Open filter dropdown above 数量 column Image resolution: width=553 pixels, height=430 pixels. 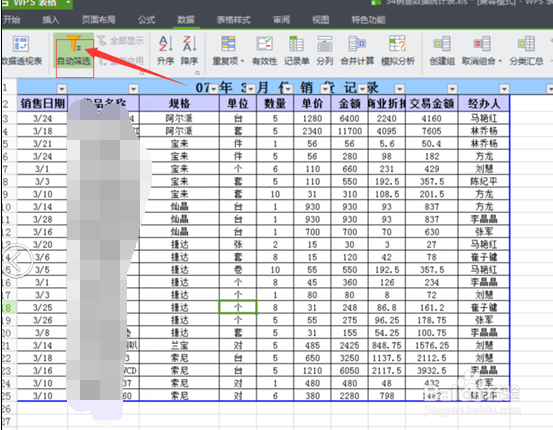click(x=287, y=89)
